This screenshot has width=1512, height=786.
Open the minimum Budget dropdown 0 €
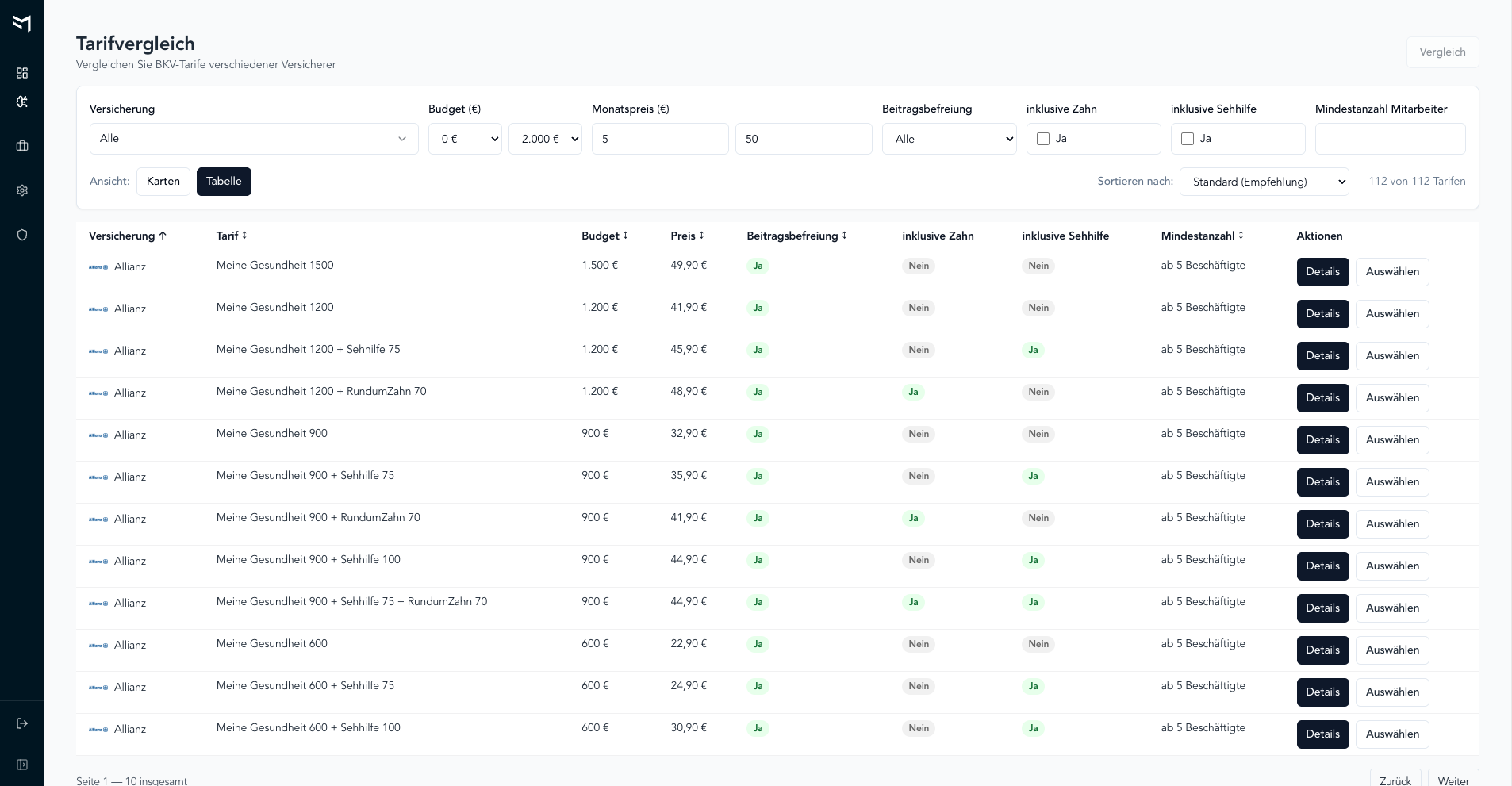(465, 139)
